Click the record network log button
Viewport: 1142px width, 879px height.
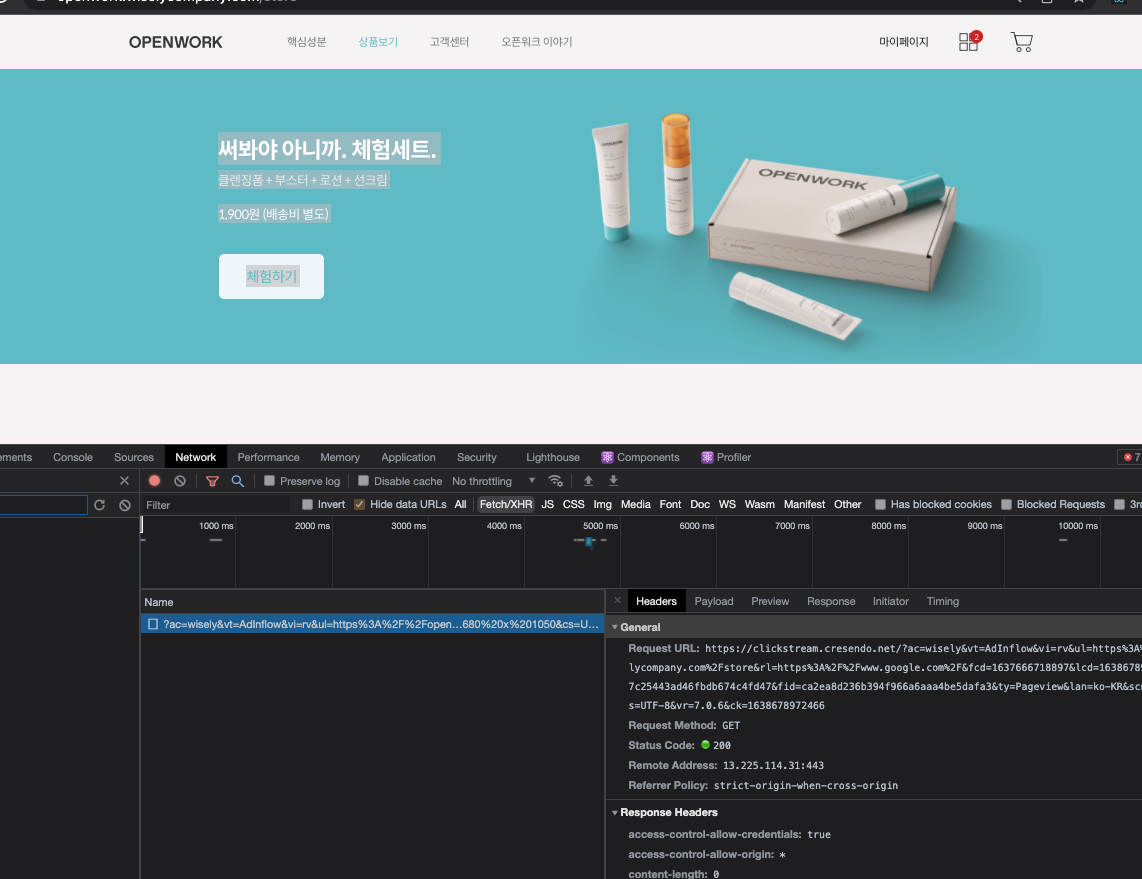click(x=154, y=481)
